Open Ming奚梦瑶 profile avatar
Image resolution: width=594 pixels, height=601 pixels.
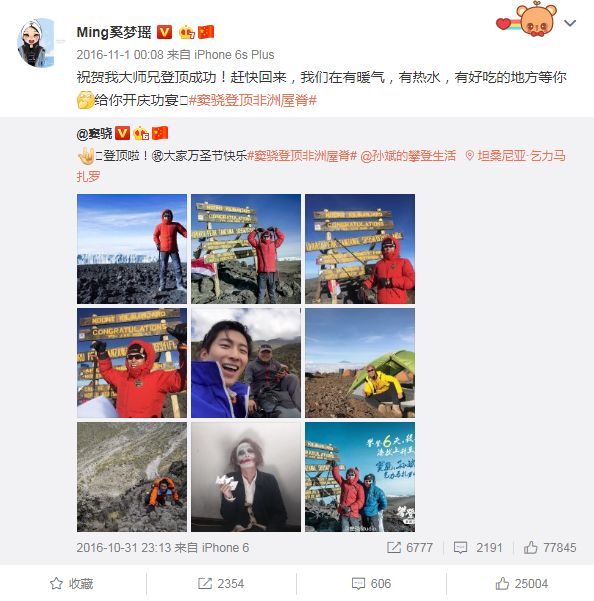35,43
